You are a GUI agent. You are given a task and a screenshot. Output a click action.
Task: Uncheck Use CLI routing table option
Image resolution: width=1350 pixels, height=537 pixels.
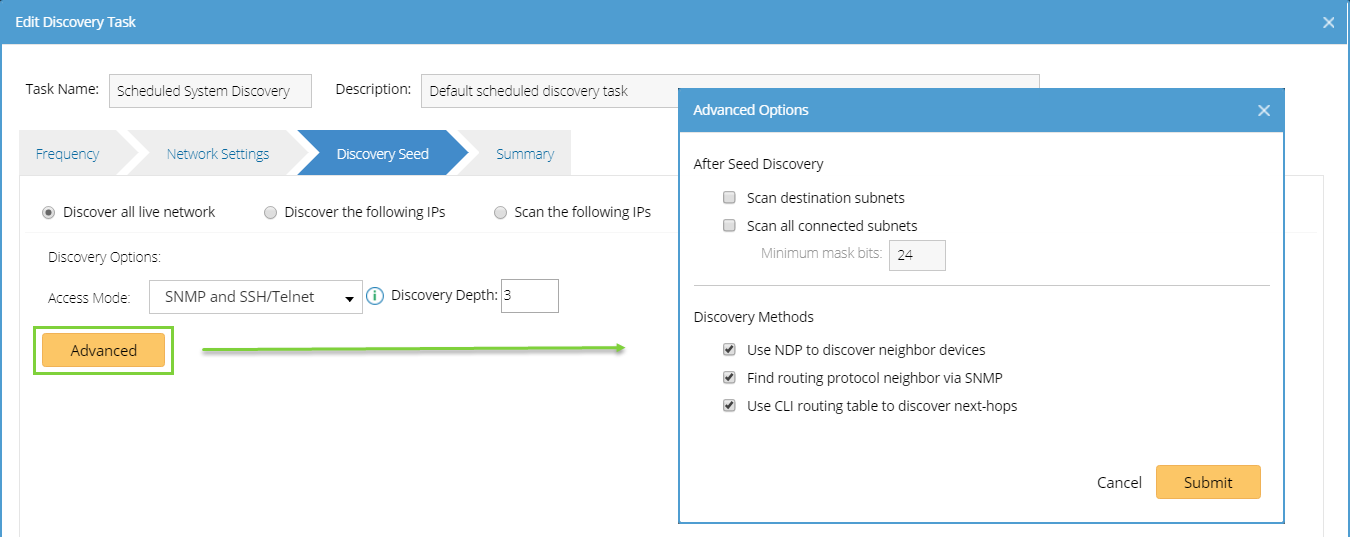point(730,406)
